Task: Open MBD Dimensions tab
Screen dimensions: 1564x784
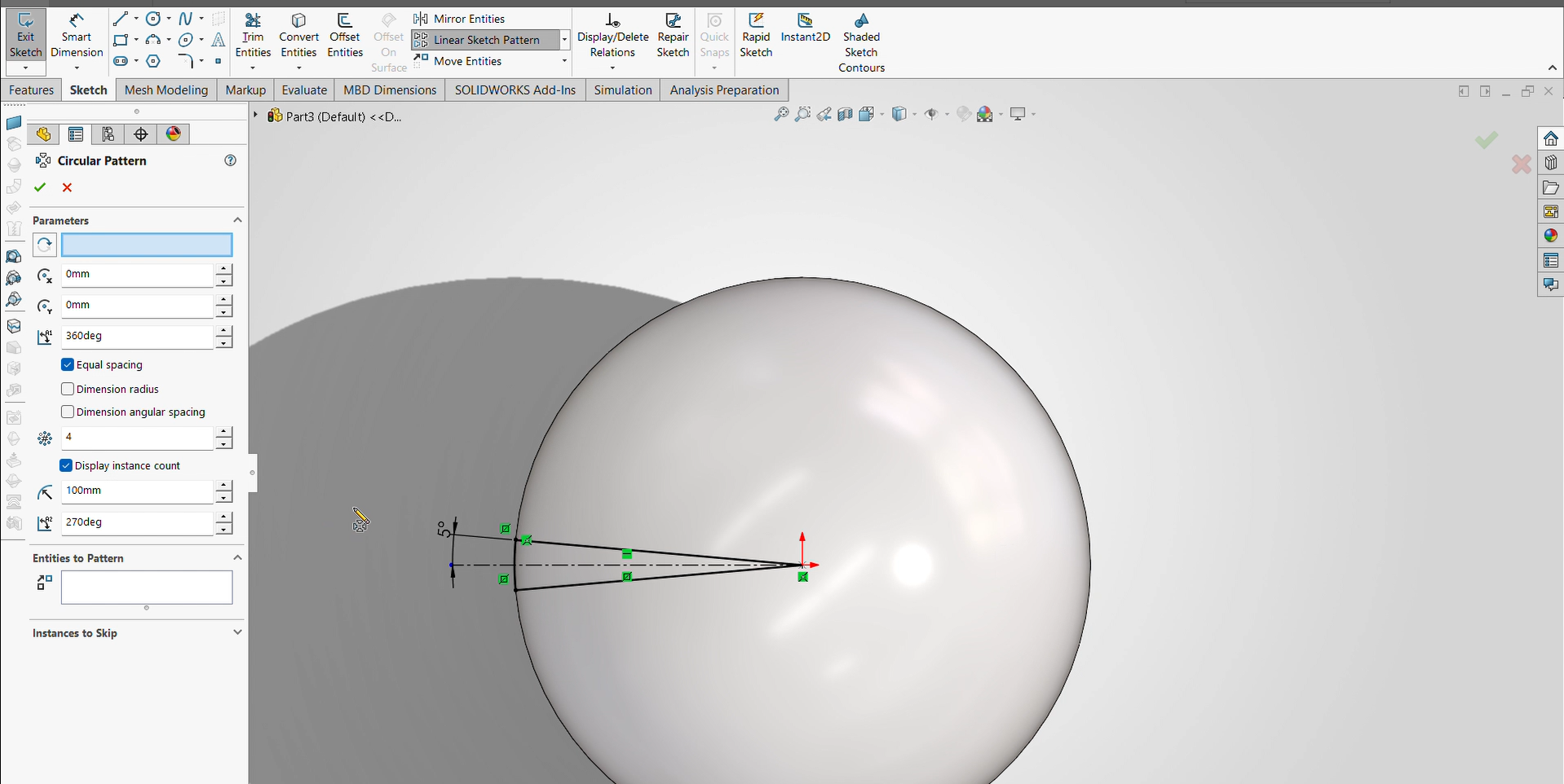Action: [x=390, y=90]
